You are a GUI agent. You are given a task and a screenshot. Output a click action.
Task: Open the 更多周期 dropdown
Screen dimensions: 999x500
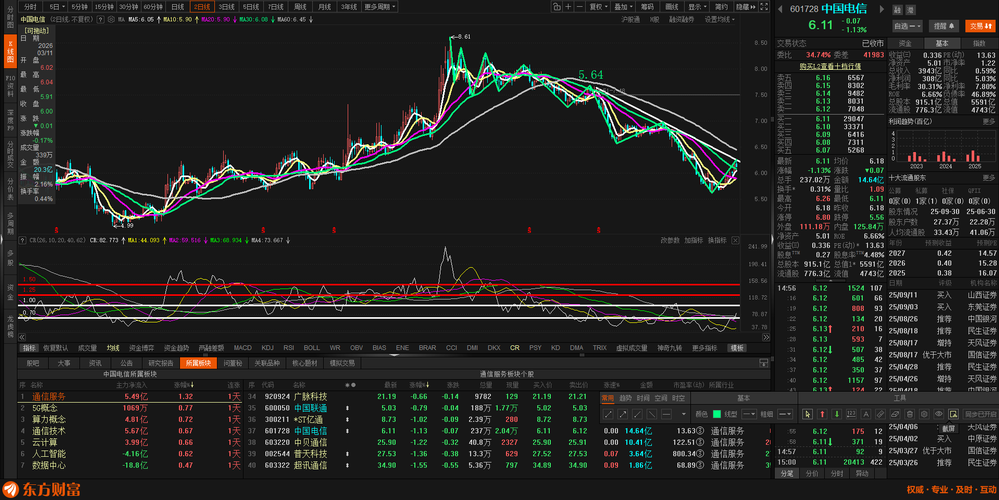[380, 7]
